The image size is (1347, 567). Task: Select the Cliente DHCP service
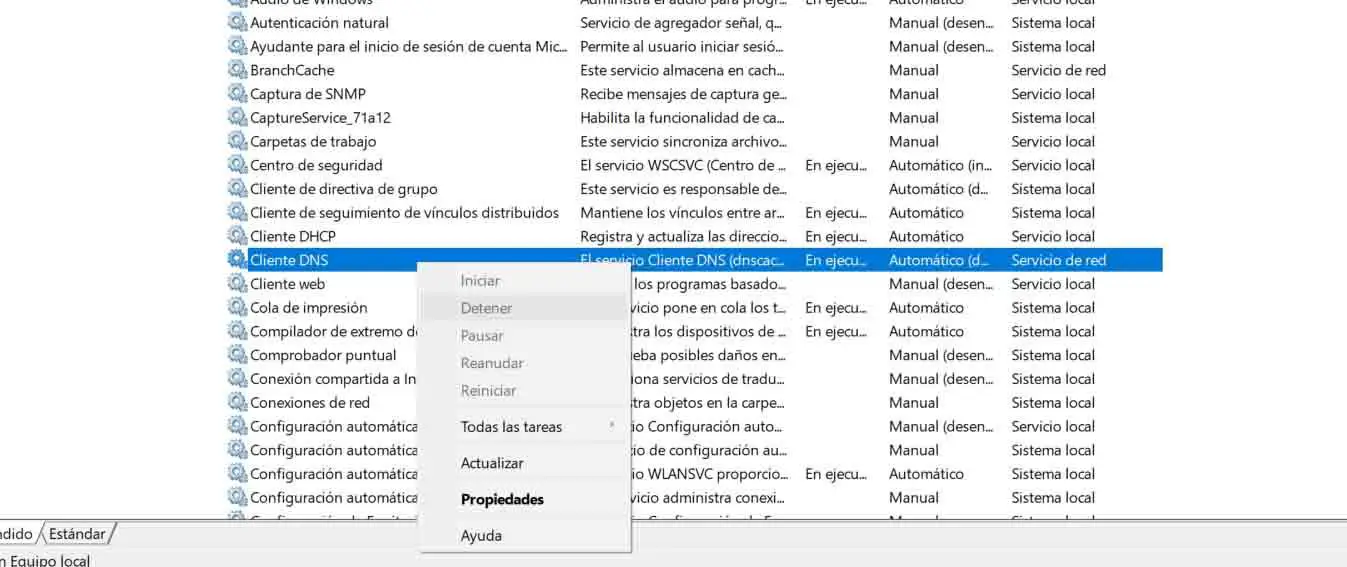[293, 236]
